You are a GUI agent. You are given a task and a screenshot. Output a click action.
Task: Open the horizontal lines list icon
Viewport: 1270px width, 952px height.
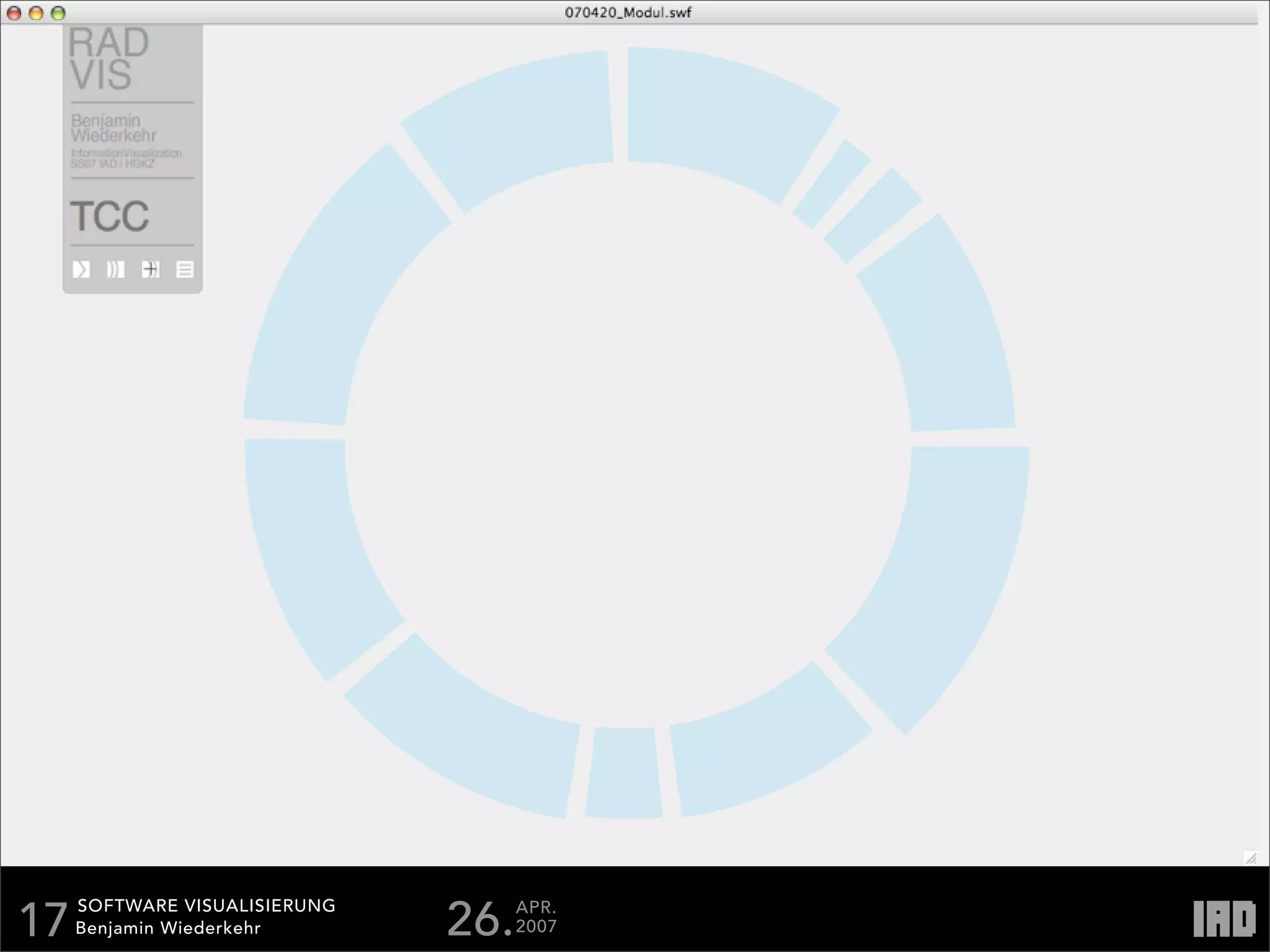185,269
